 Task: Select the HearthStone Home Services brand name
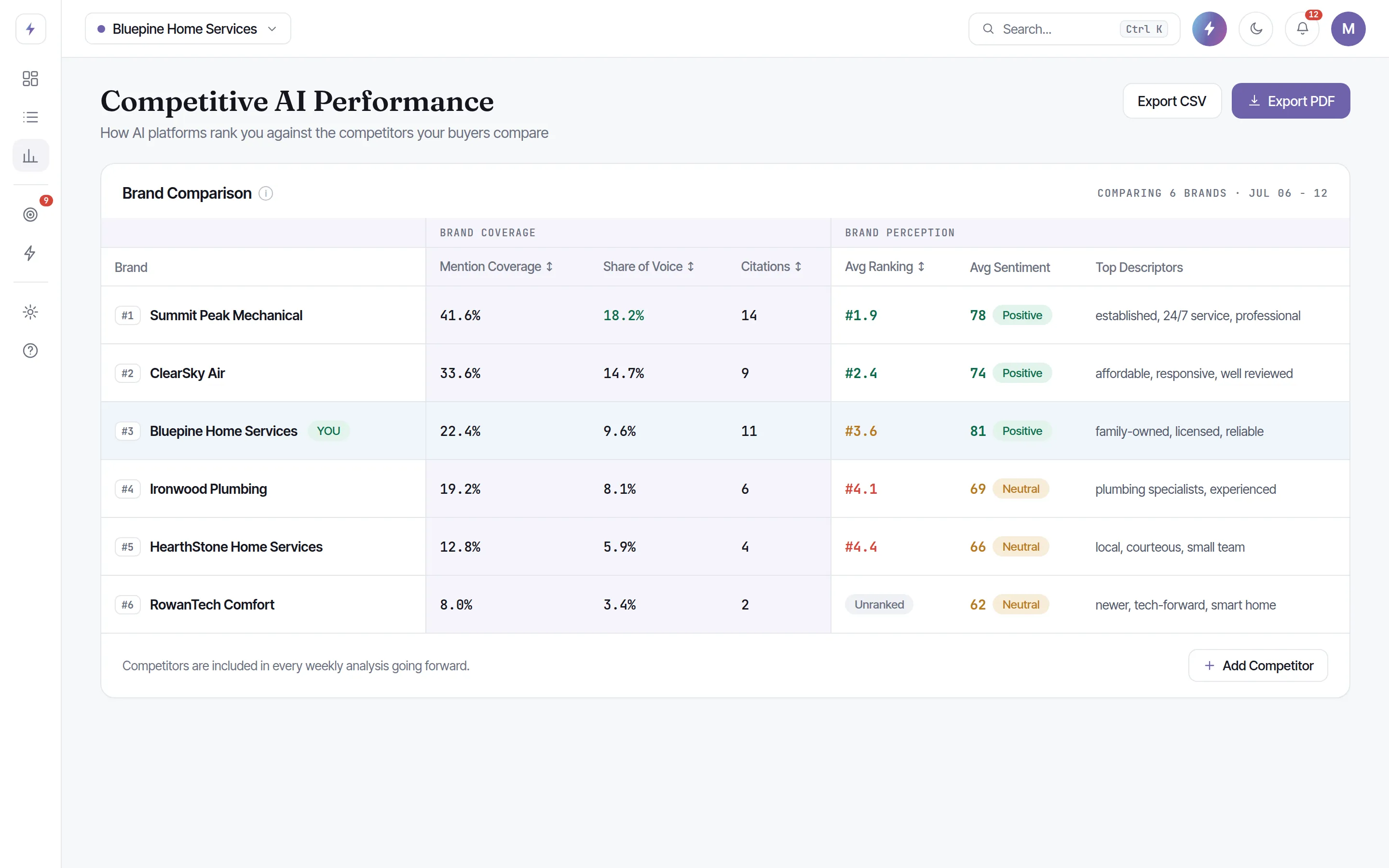pos(236,547)
